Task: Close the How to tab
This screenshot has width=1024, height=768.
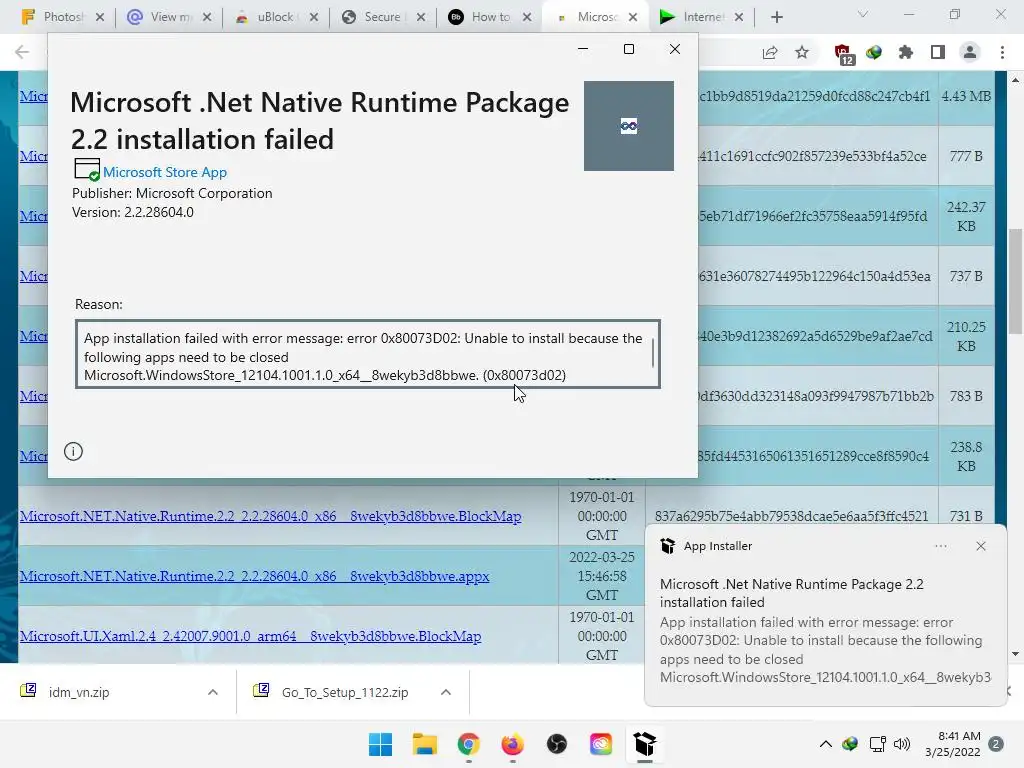Action: coord(527,18)
